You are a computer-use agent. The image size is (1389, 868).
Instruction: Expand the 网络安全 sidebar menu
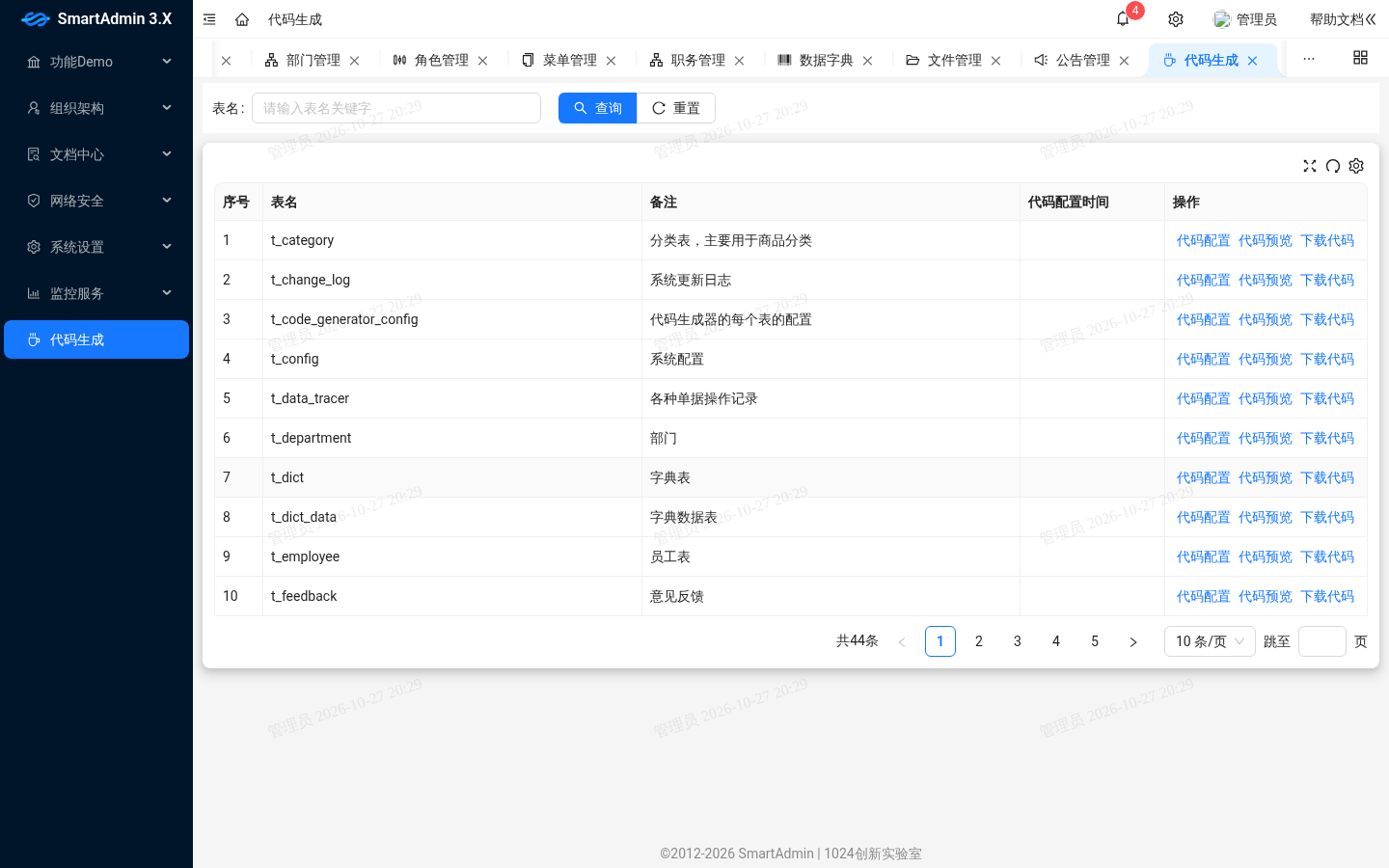pos(96,201)
